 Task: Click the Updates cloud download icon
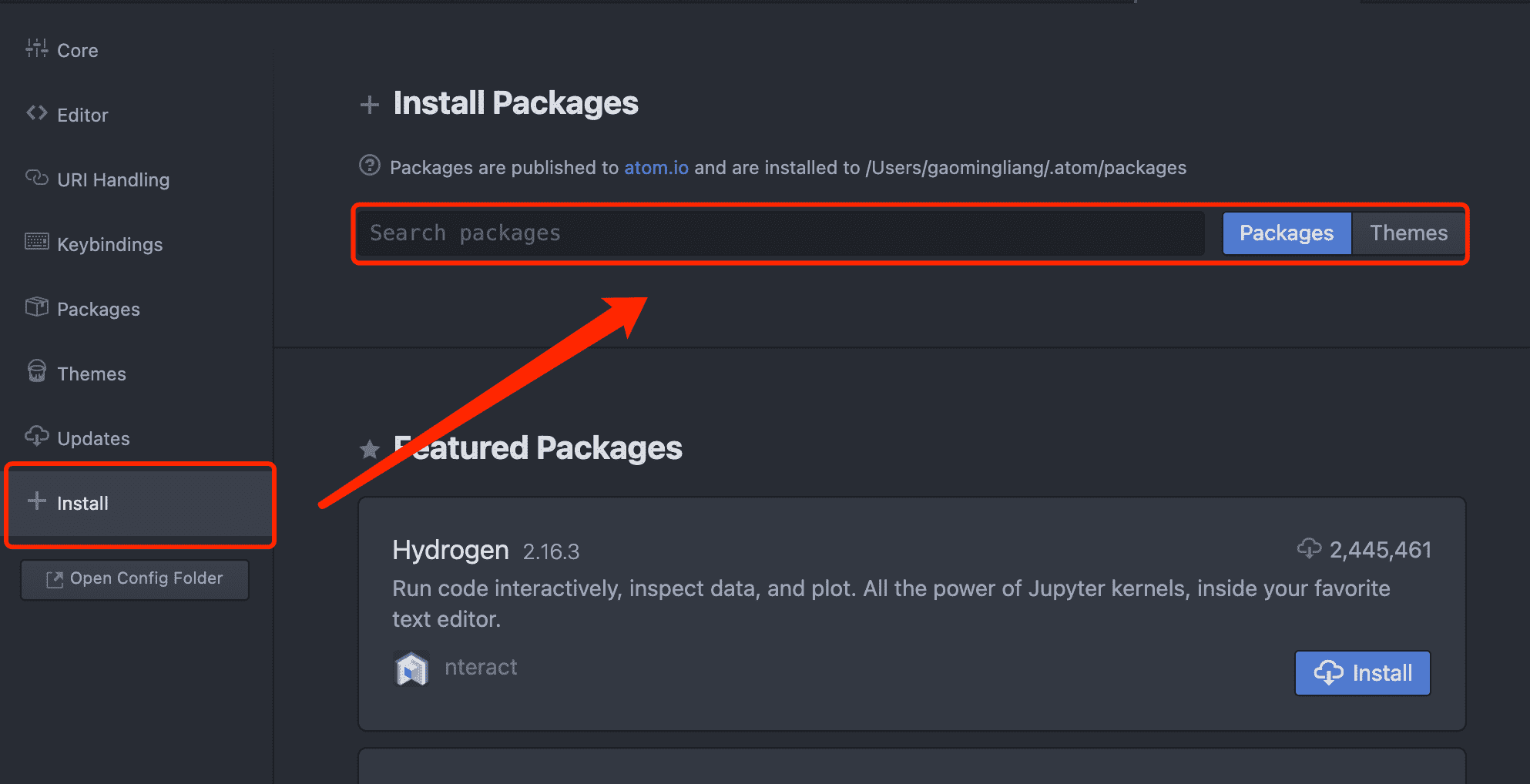[36, 437]
